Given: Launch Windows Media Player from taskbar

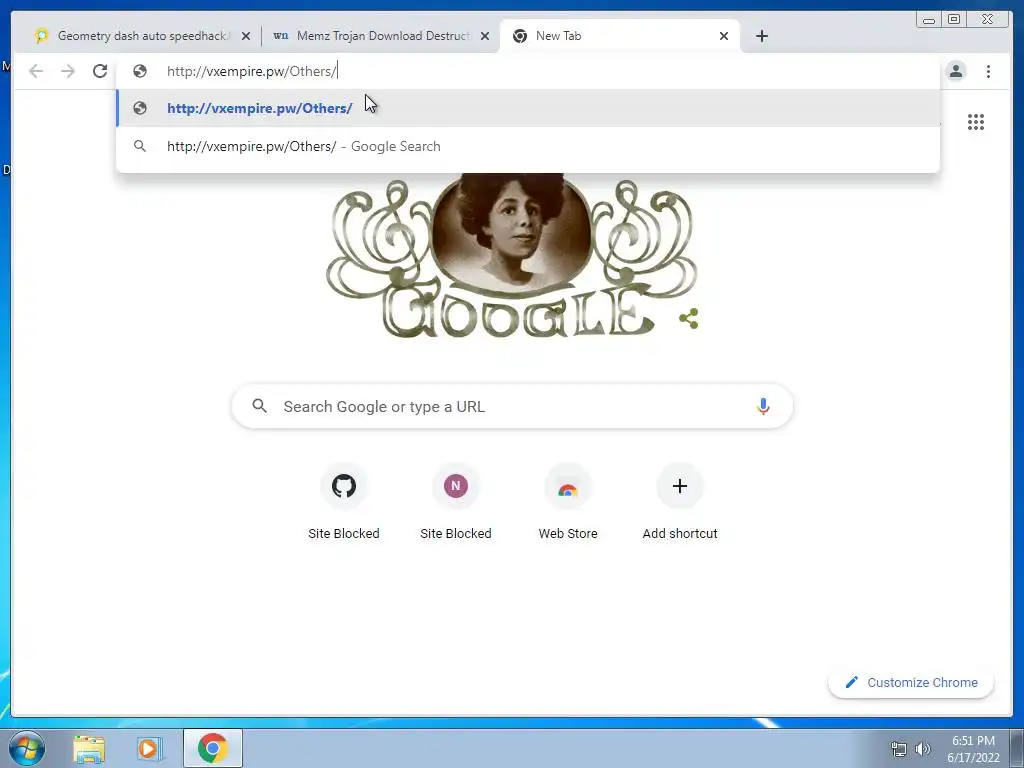Looking at the screenshot, I should (x=149, y=749).
